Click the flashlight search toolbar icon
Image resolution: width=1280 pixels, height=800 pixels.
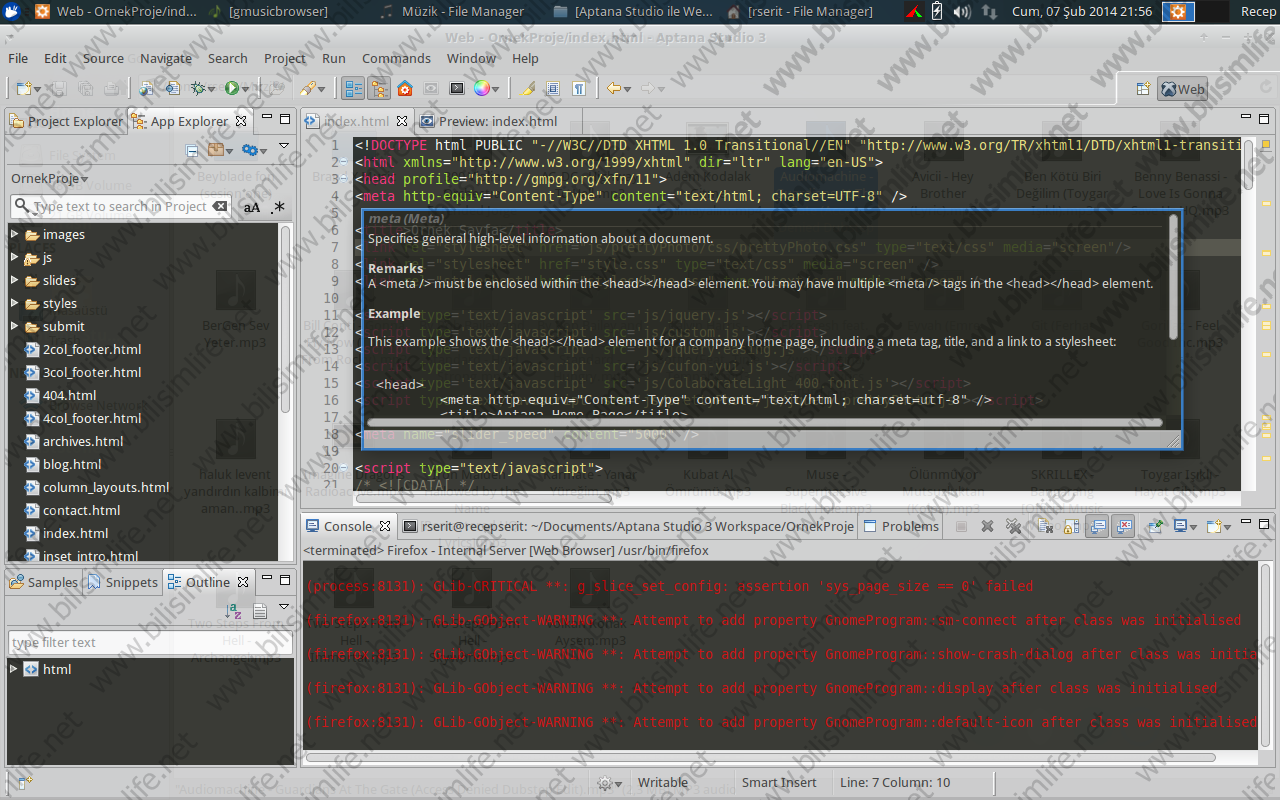point(309,88)
